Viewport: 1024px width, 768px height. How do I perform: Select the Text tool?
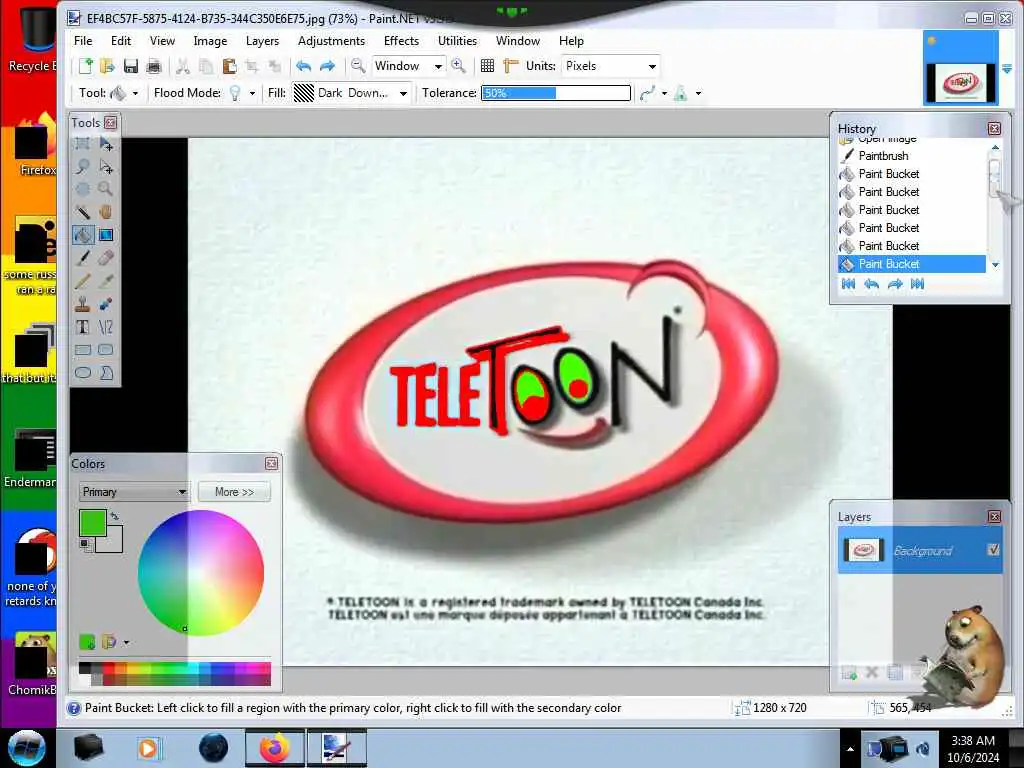82,327
